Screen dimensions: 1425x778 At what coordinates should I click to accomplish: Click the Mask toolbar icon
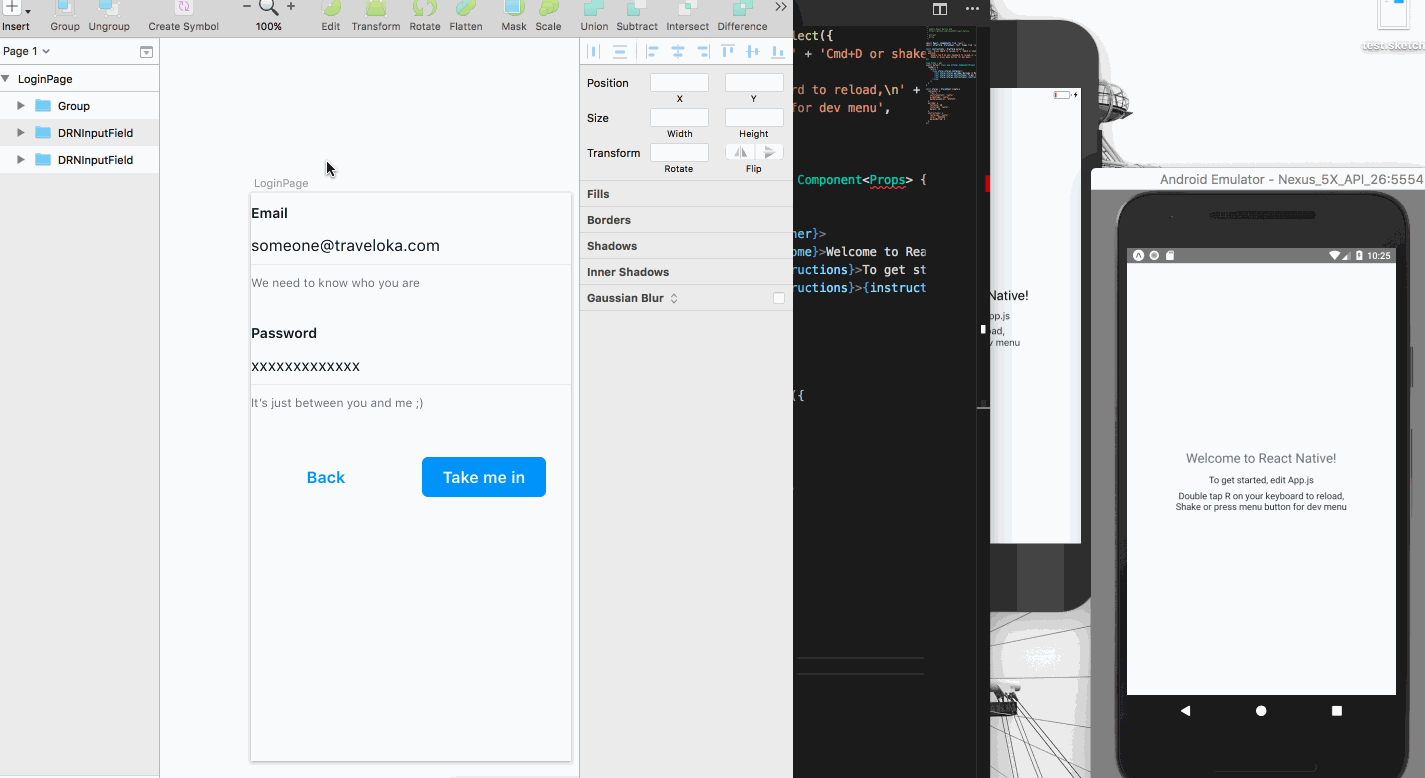(x=514, y=7)
